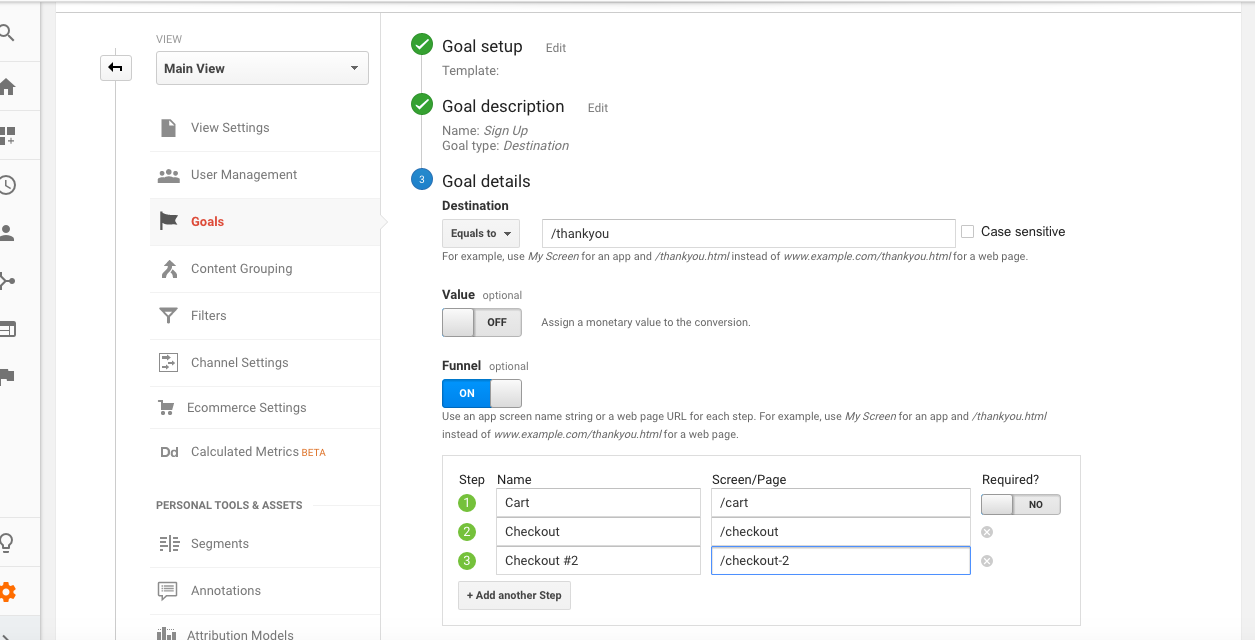Click the back arrow button beside View
The width and height of the screenshot is (1255, 640).
[115, 68]
